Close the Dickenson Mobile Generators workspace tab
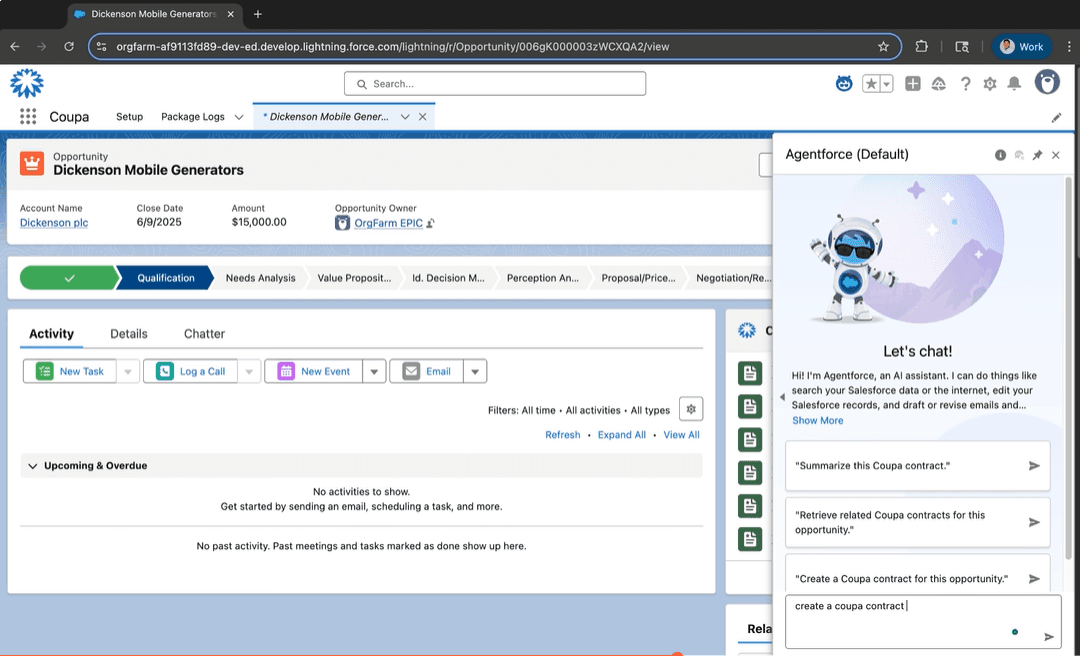 pos(423,117)
